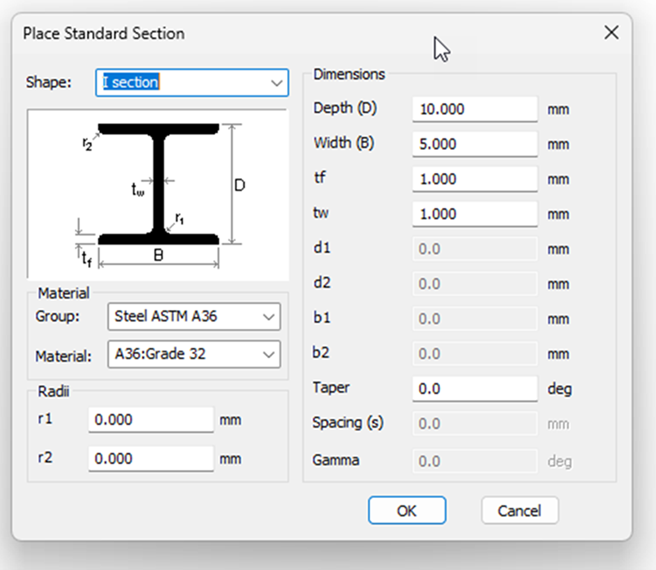
Task: Click the disabled d1 field
Action: (x=475, y=249)
